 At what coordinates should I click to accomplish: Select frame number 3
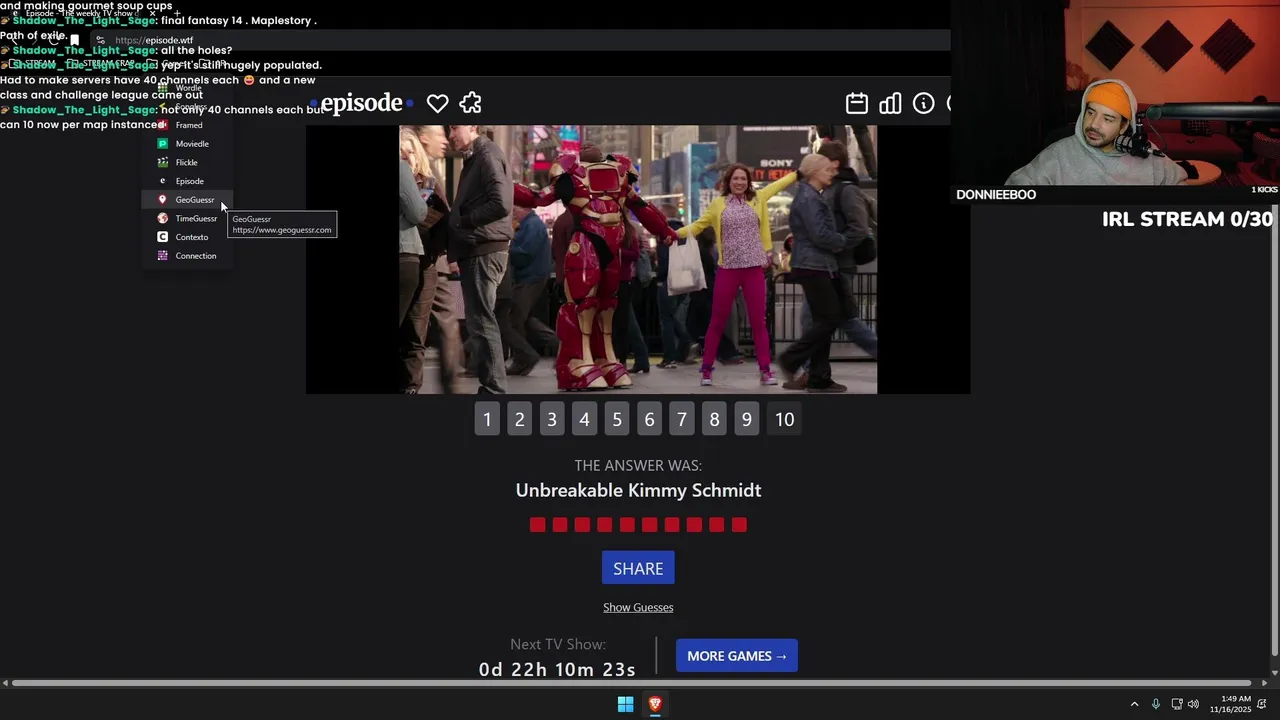[x=552, y=420]
